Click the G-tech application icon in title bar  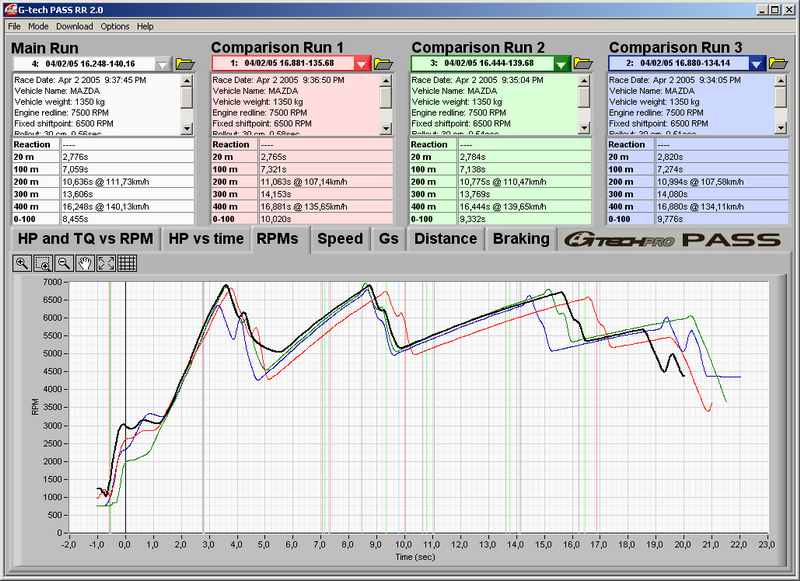11,10
